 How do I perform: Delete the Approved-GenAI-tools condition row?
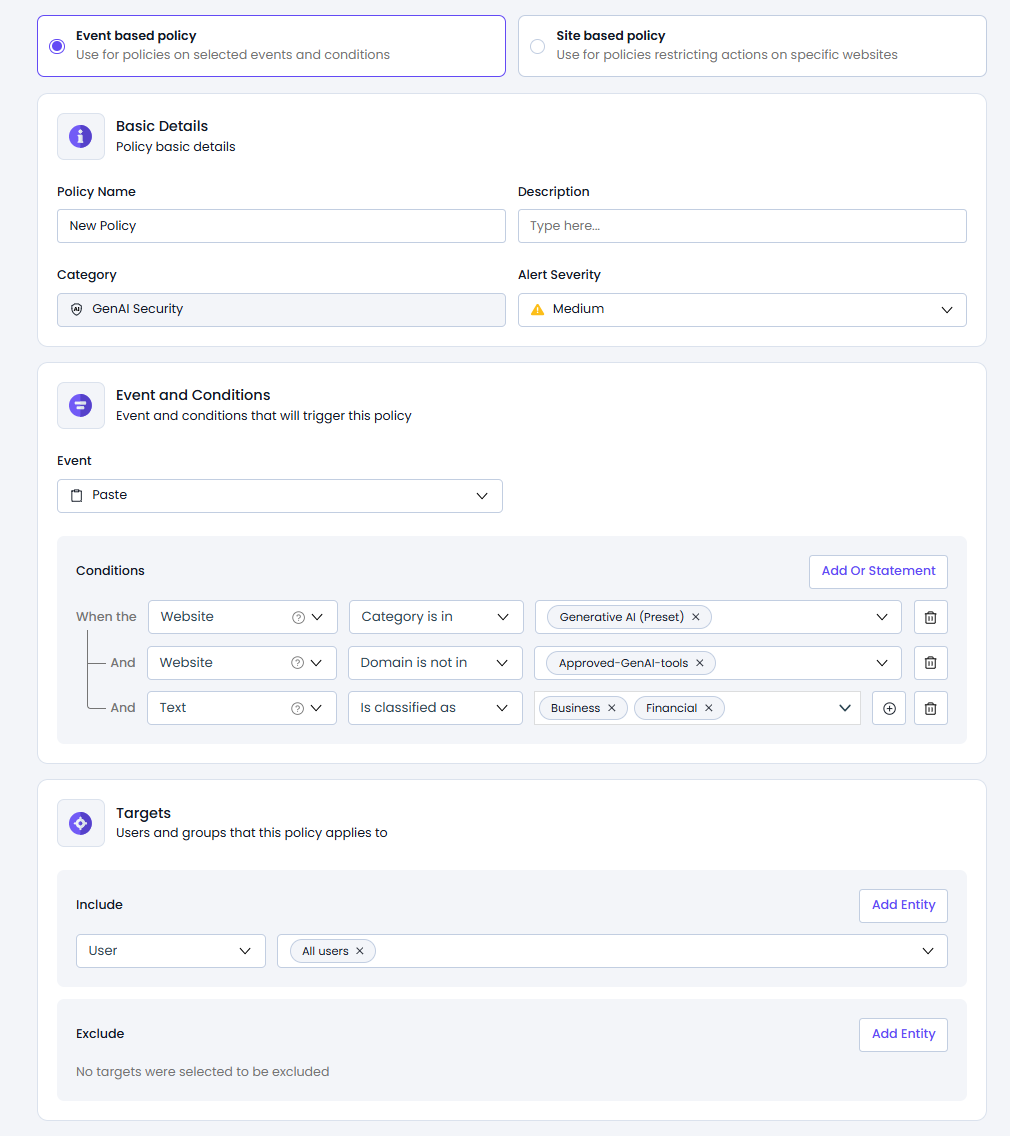coord(930,663)
